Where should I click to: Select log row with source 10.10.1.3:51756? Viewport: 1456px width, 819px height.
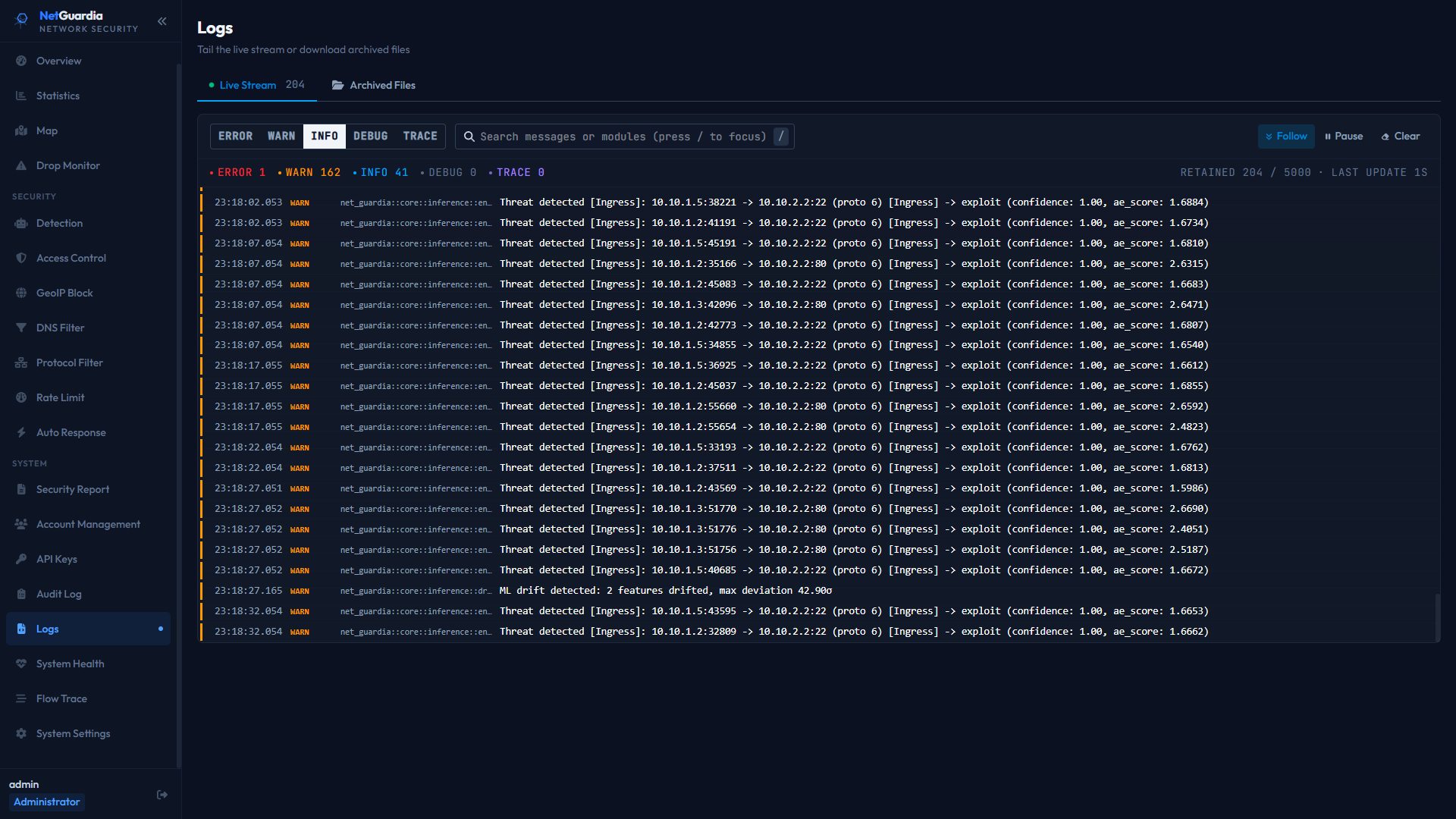tap(819, 550)
